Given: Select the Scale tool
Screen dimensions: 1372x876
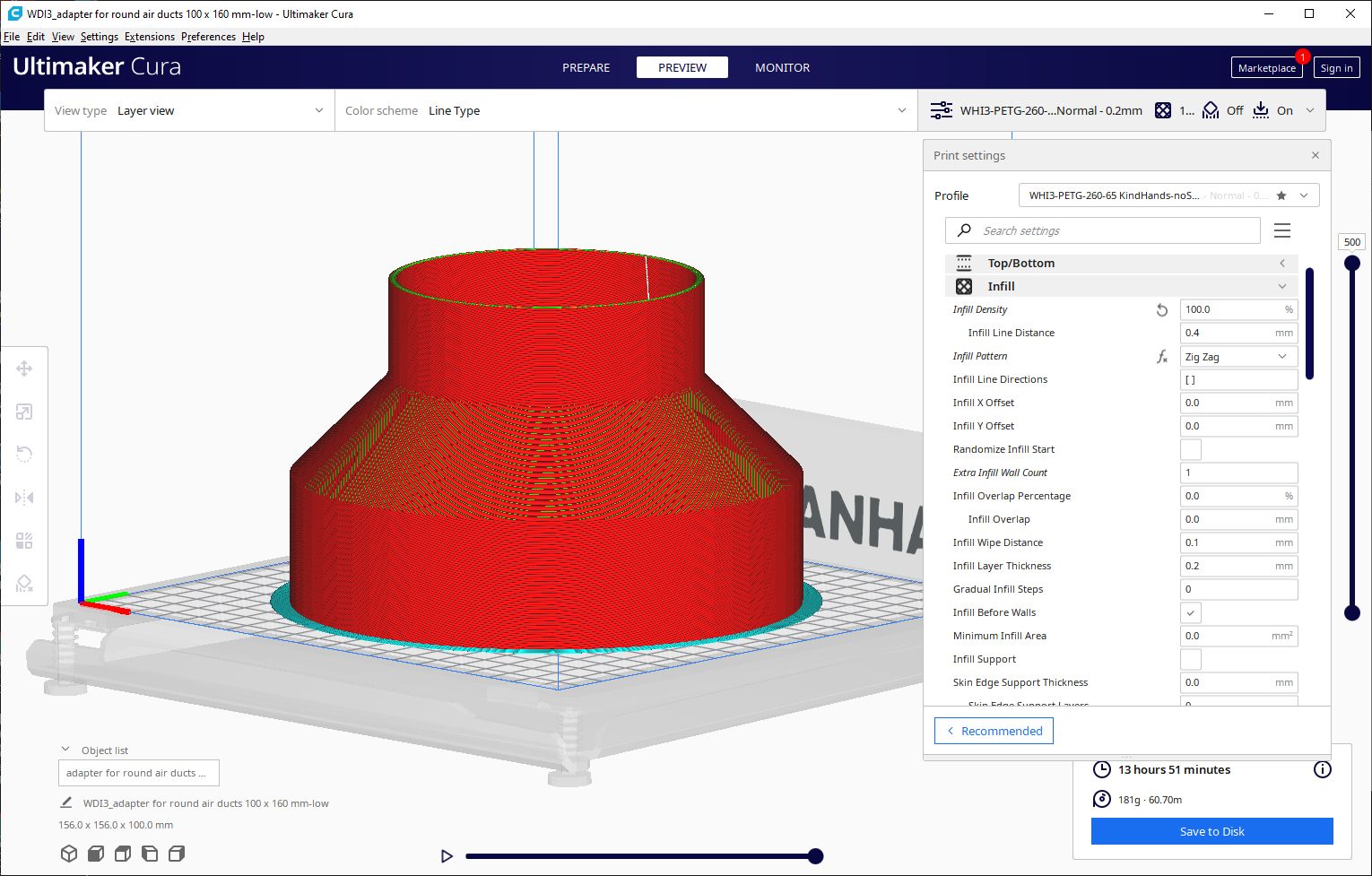Looking at the screenshot, I should (24, 411).
